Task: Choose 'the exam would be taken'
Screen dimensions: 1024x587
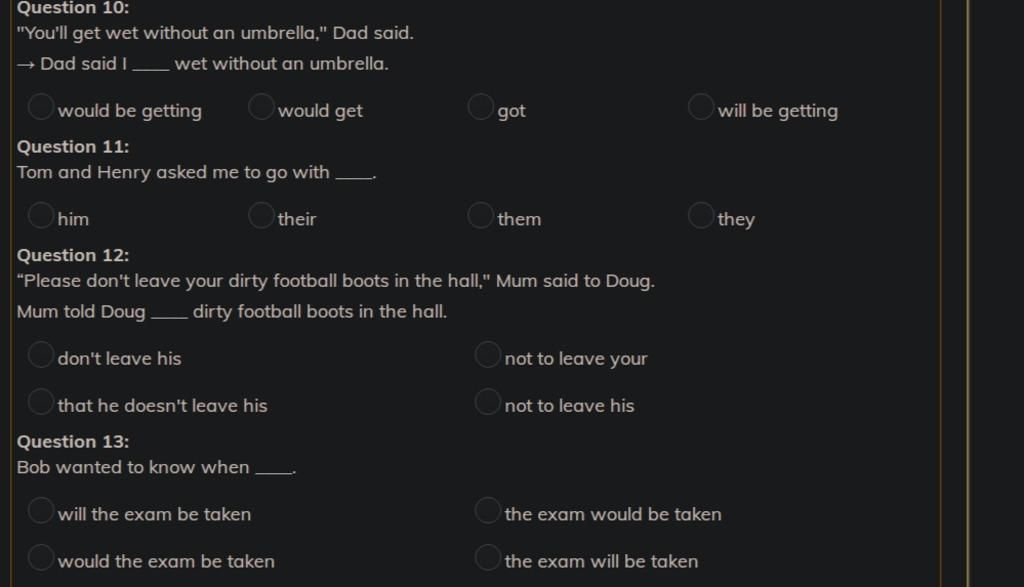Action: click(488, 510)
